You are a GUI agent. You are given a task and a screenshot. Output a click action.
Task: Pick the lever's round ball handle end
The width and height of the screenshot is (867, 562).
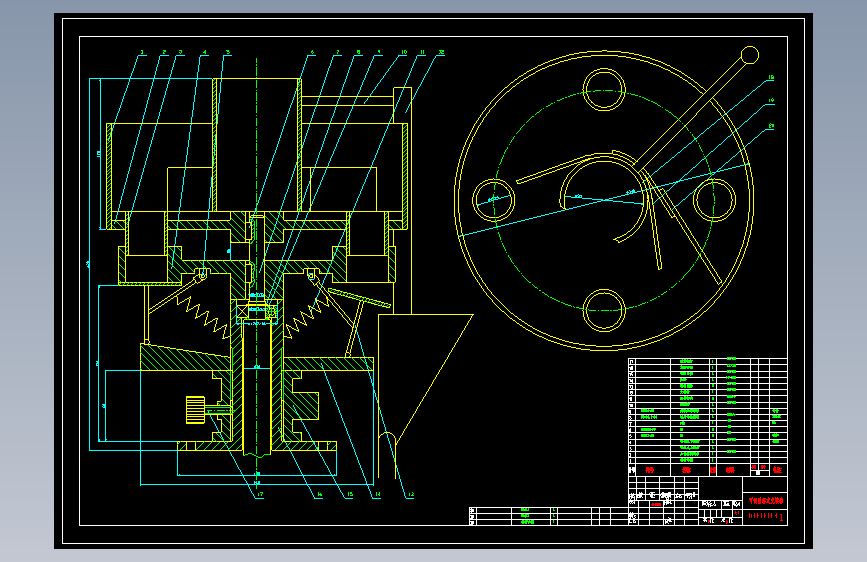click(x=750, y=55)
